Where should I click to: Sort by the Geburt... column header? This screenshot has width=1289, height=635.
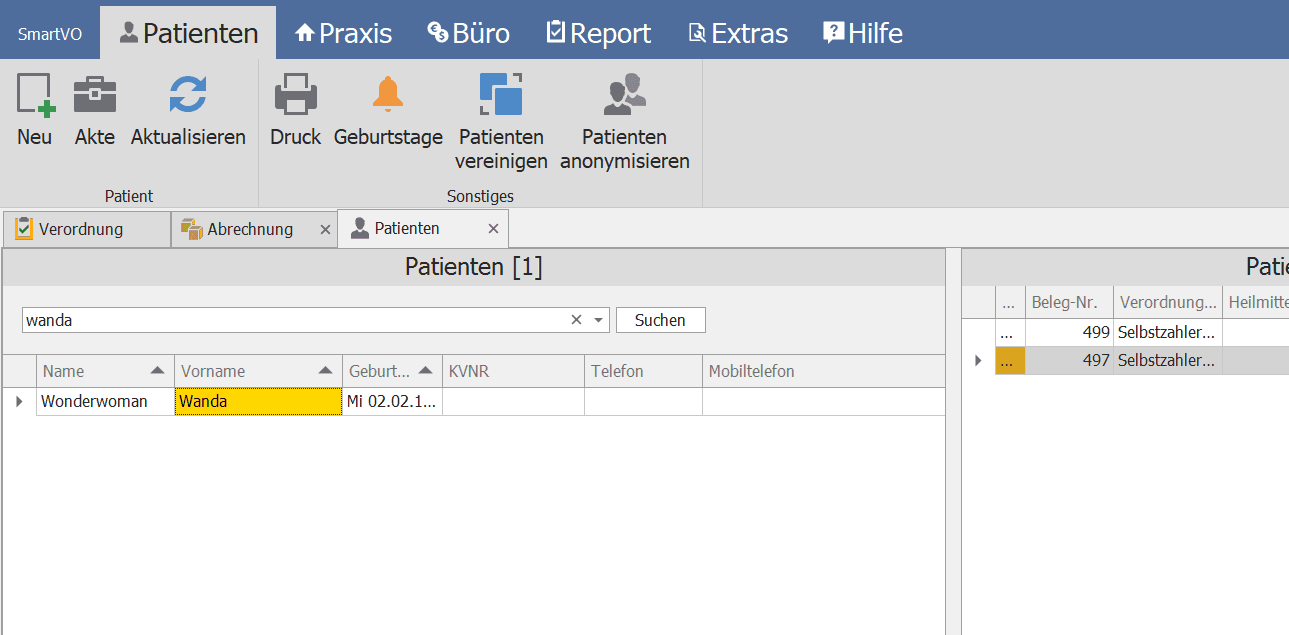click(x=392, y=371)
